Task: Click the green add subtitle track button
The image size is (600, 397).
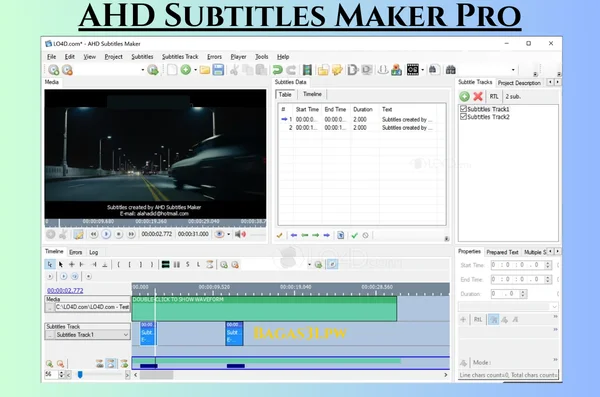Action: [x=465, y=96]
